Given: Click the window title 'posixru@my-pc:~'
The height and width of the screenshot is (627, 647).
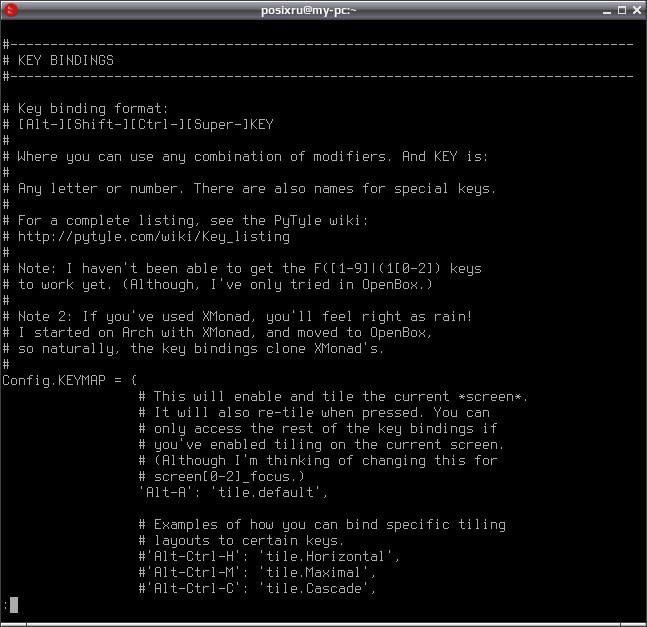Looking at the screenshot, I should tap(308, 10).
